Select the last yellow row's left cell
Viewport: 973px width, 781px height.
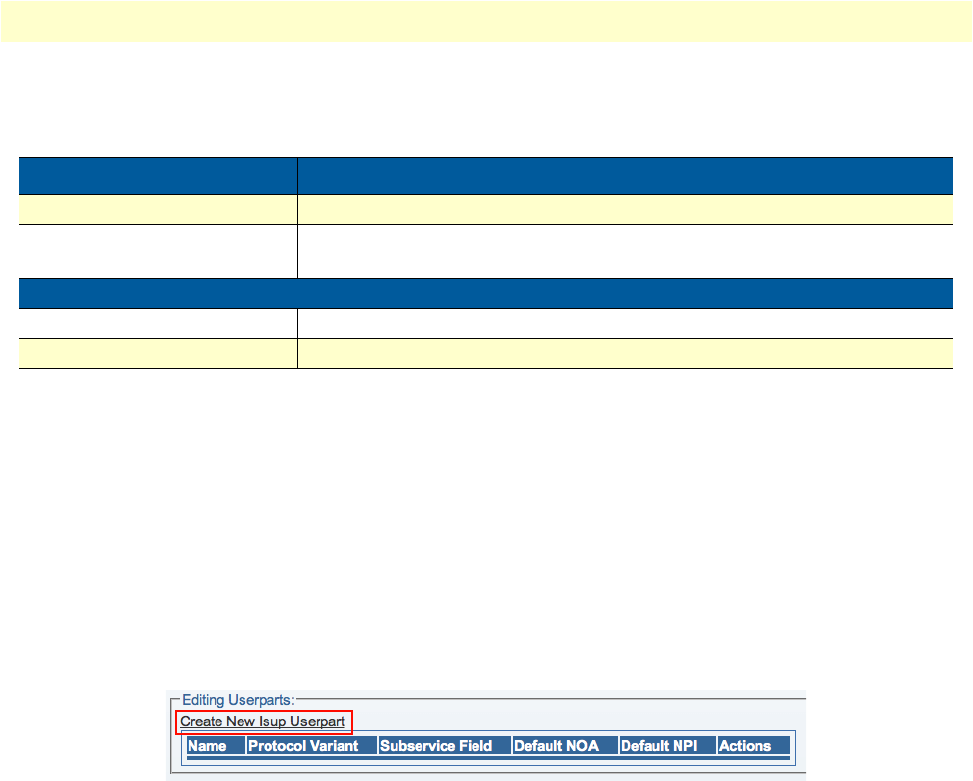click(x=158, y=354)
